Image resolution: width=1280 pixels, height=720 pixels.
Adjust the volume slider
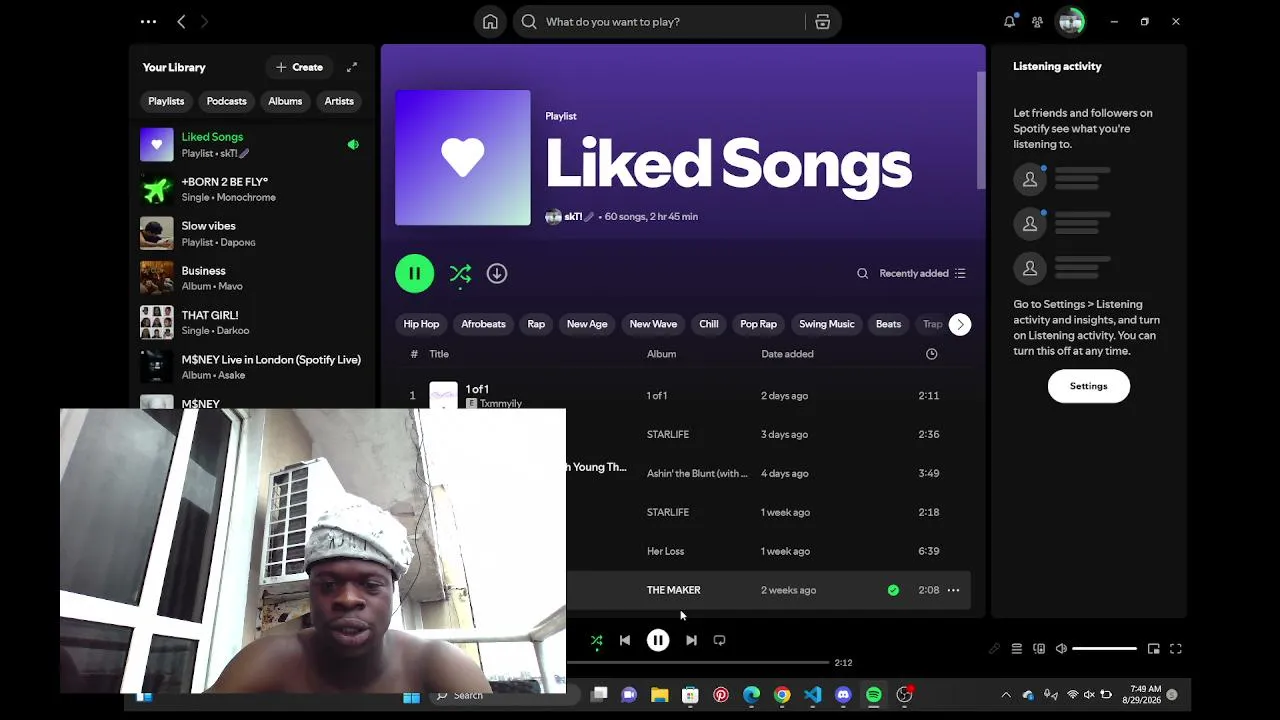point(1104,649)
